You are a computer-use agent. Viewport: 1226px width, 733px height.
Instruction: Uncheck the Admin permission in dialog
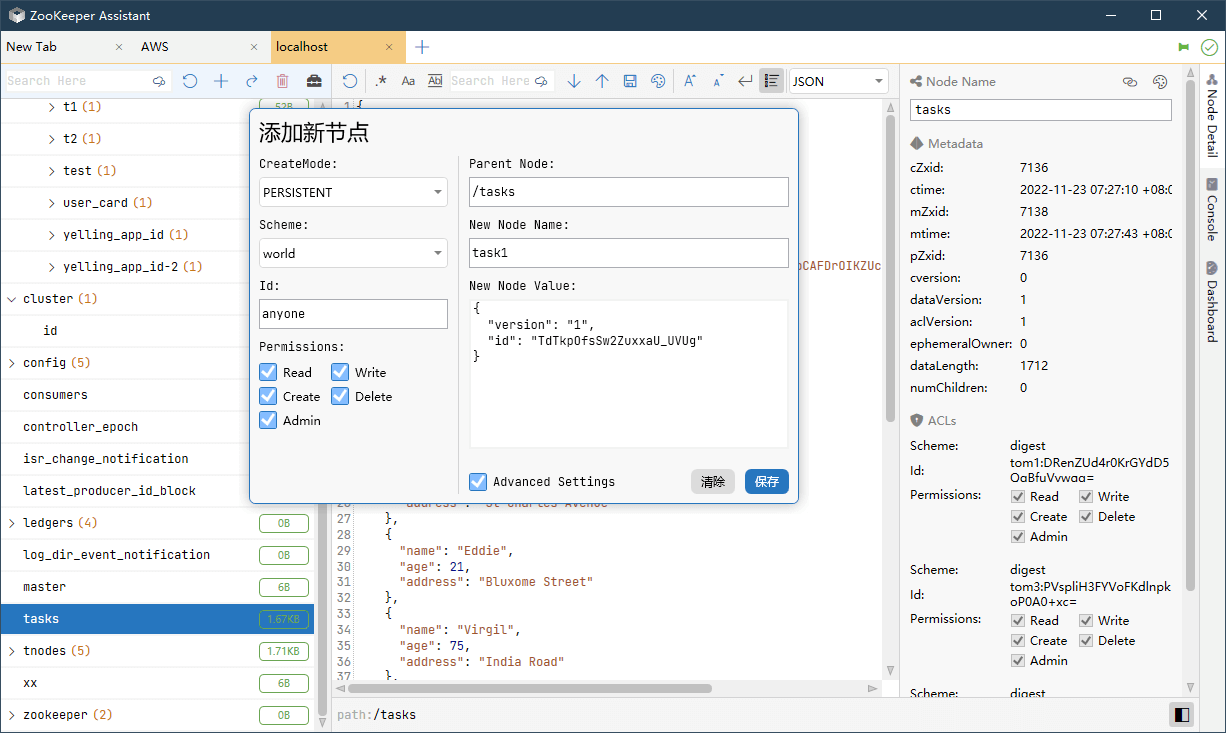click(x=268, y=420)
